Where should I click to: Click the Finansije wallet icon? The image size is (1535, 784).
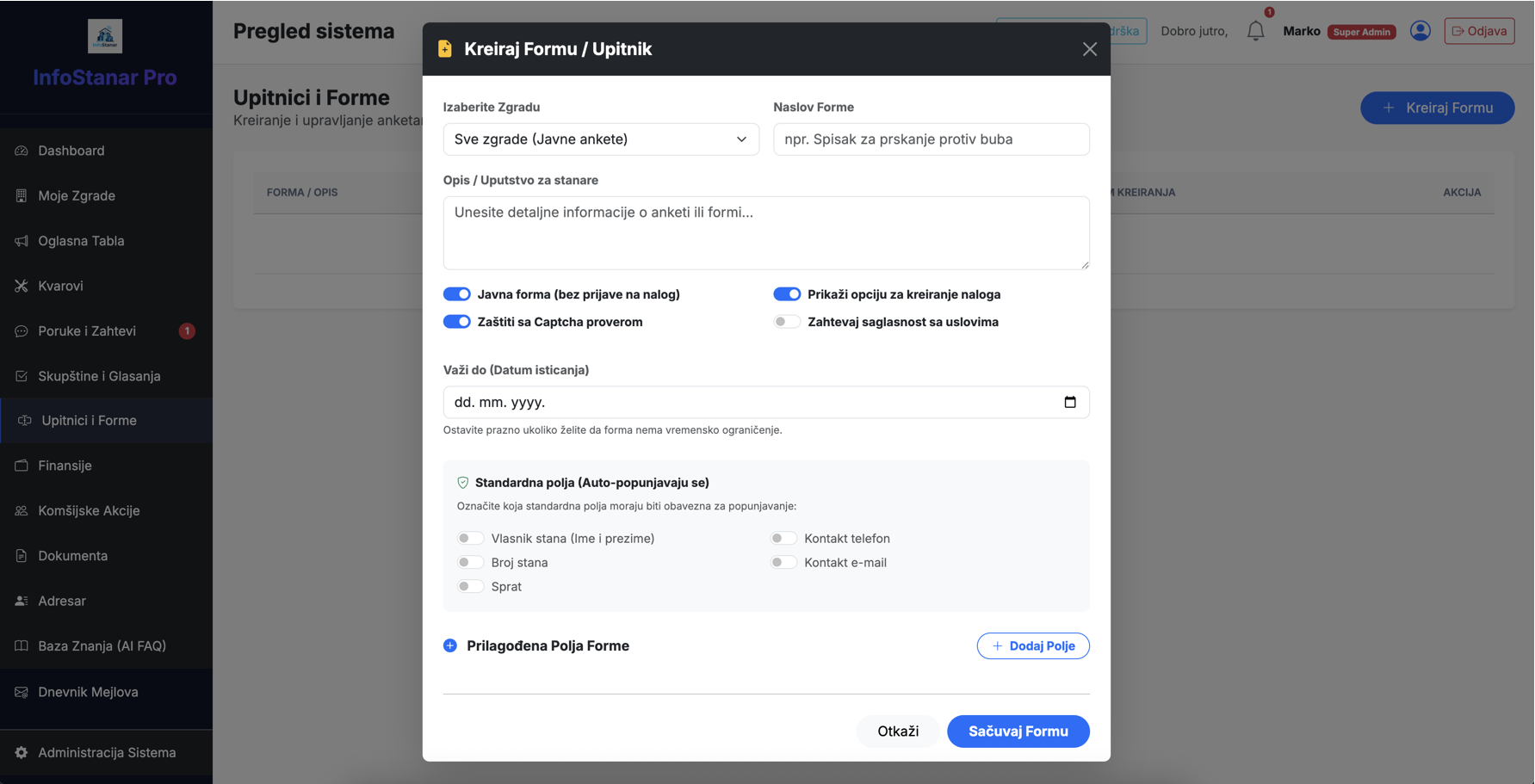coord(22,466)
